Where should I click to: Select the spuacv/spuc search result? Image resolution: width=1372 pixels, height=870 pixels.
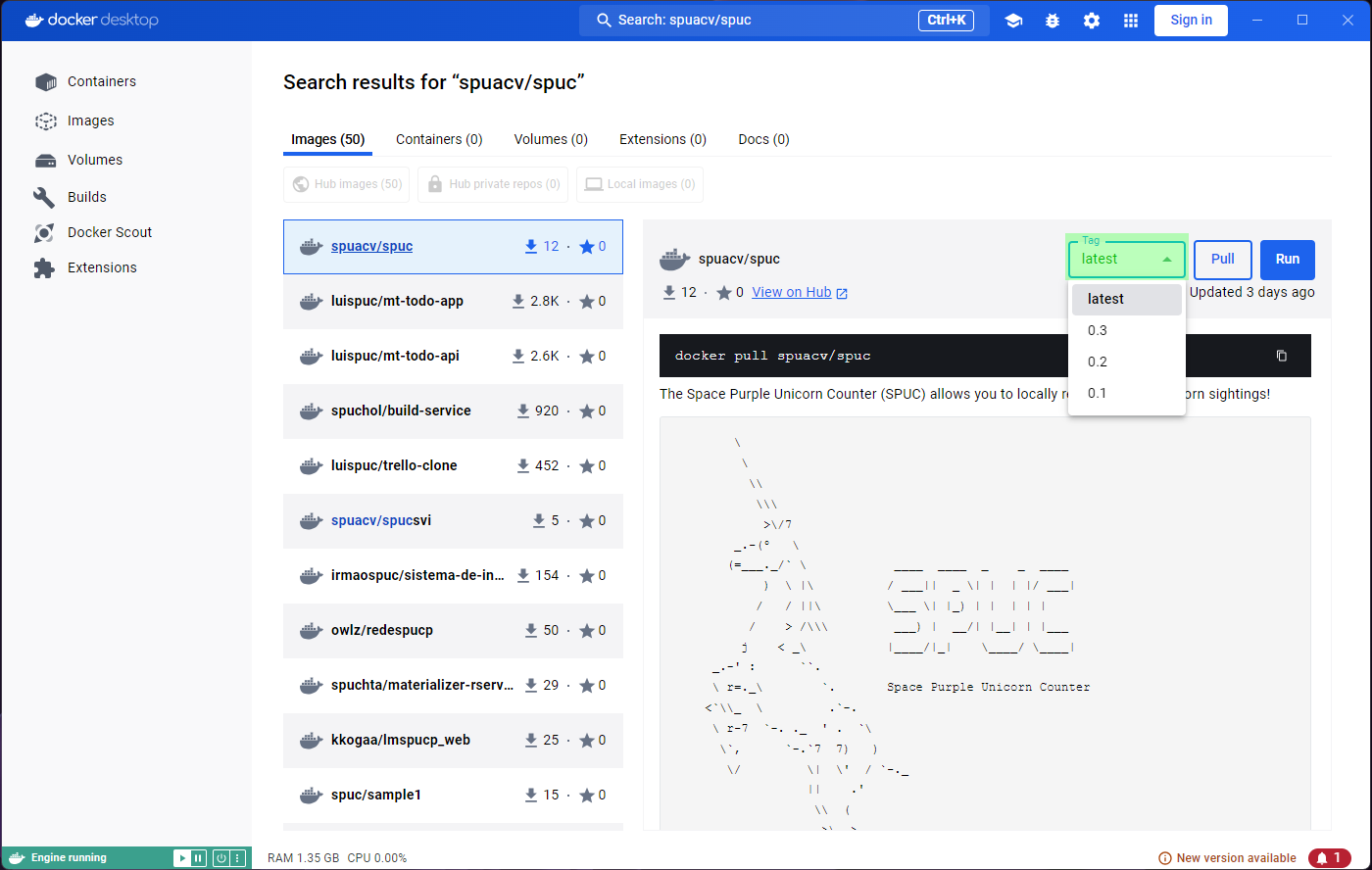[x=453, y=246]
